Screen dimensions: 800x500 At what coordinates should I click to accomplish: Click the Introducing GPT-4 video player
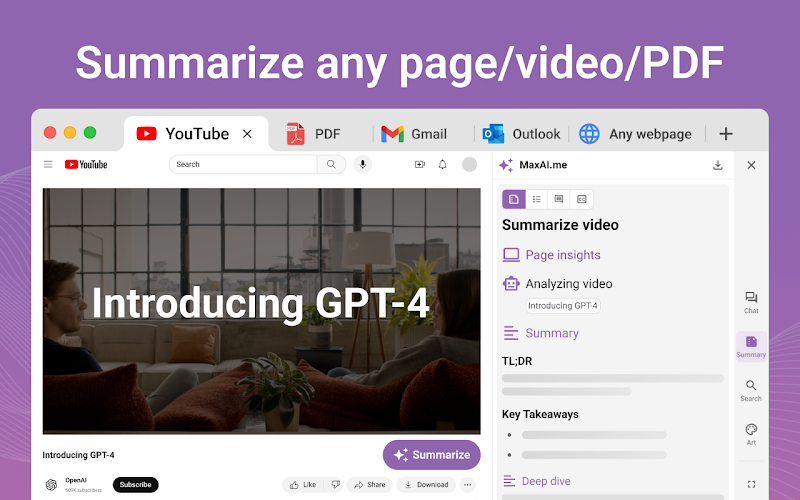click(x=262, y=311)
